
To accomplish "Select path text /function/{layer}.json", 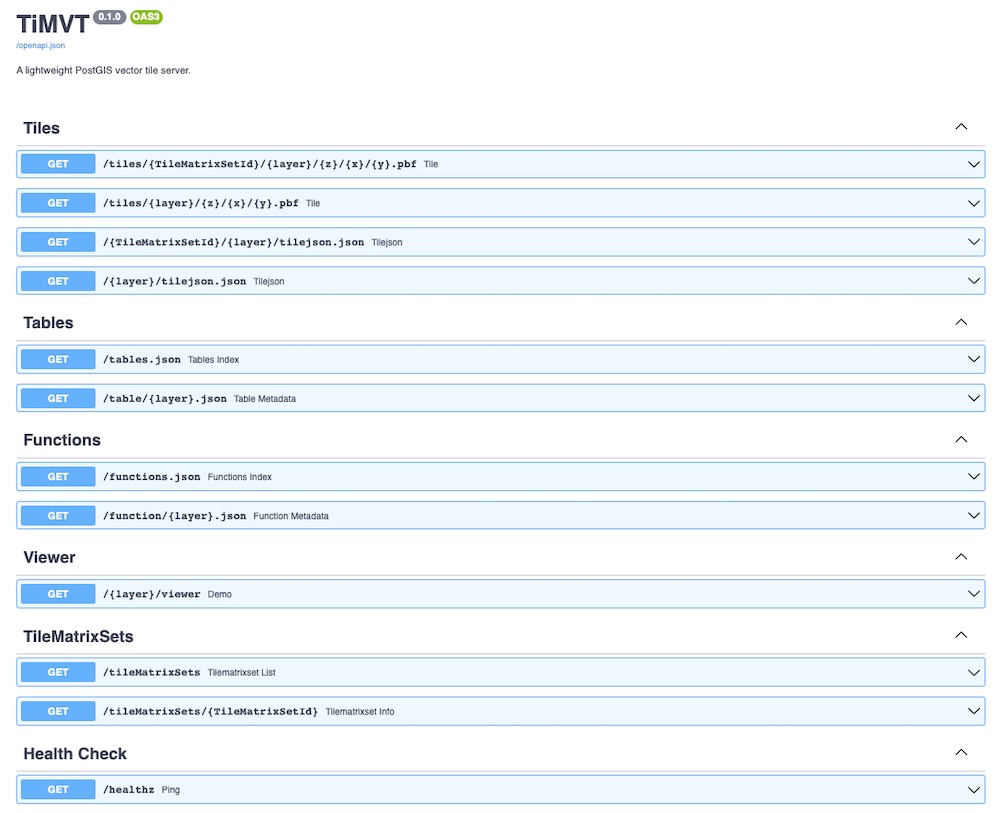I will point(174,516).
